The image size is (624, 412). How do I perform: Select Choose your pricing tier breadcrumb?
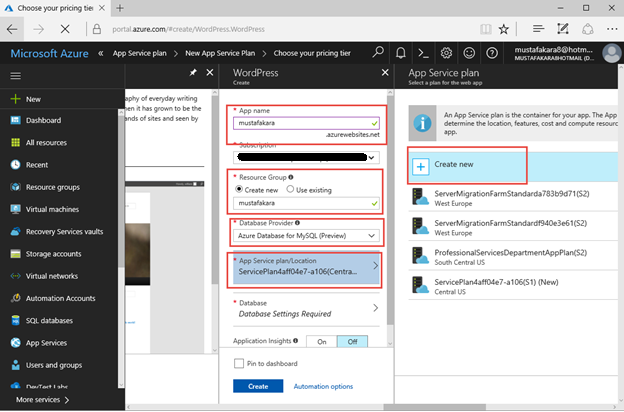pos(312,53)
